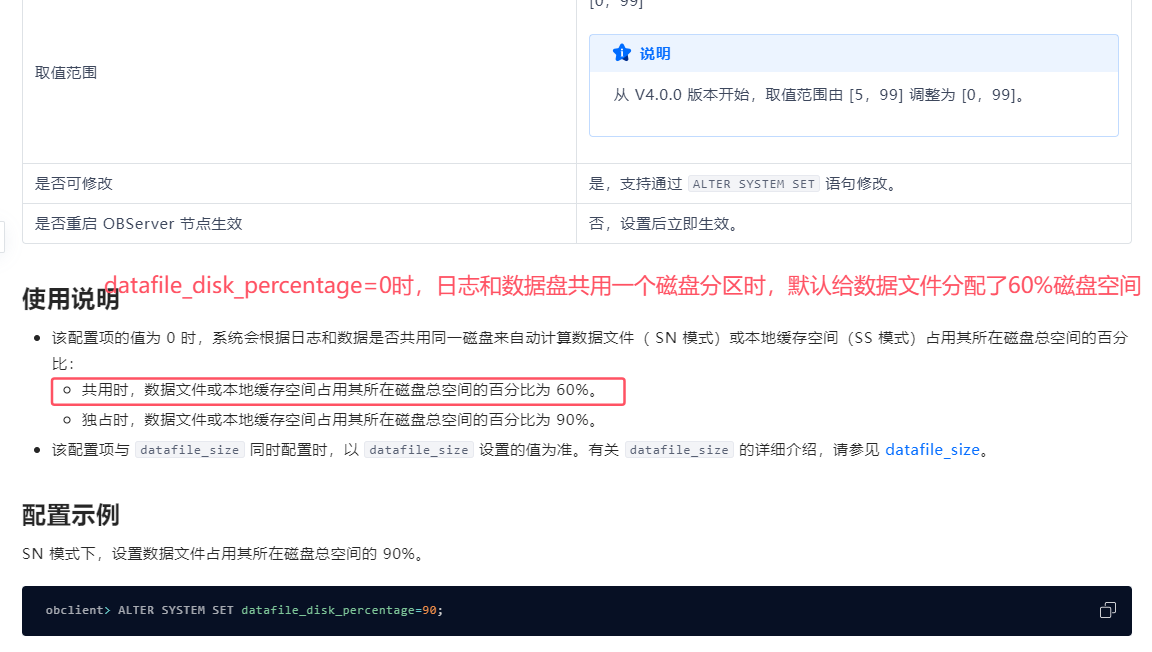
Task: Click the V4.0.0 version note text
Action: click(x=819, y=95)
